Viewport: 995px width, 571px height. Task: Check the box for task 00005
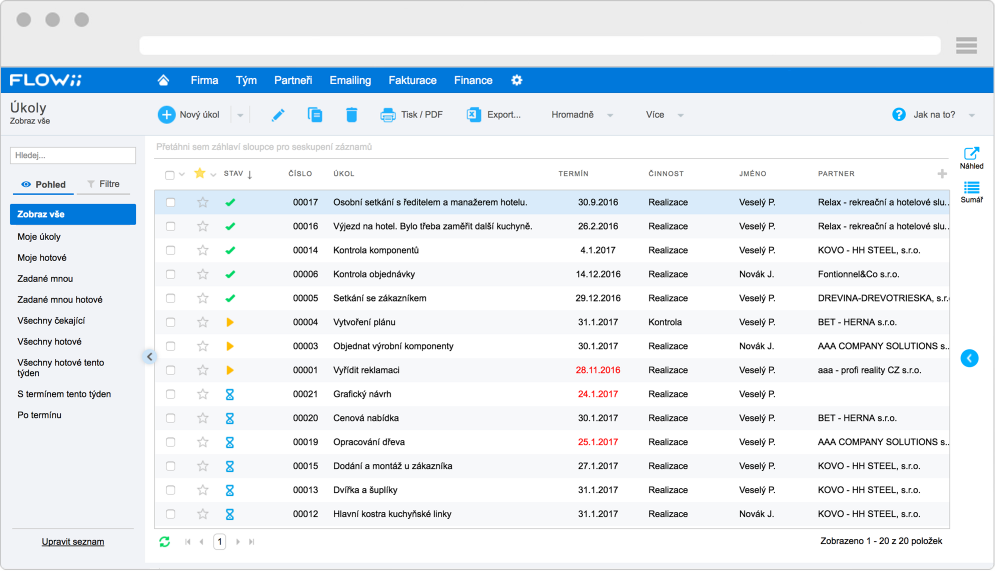(170, 298)
